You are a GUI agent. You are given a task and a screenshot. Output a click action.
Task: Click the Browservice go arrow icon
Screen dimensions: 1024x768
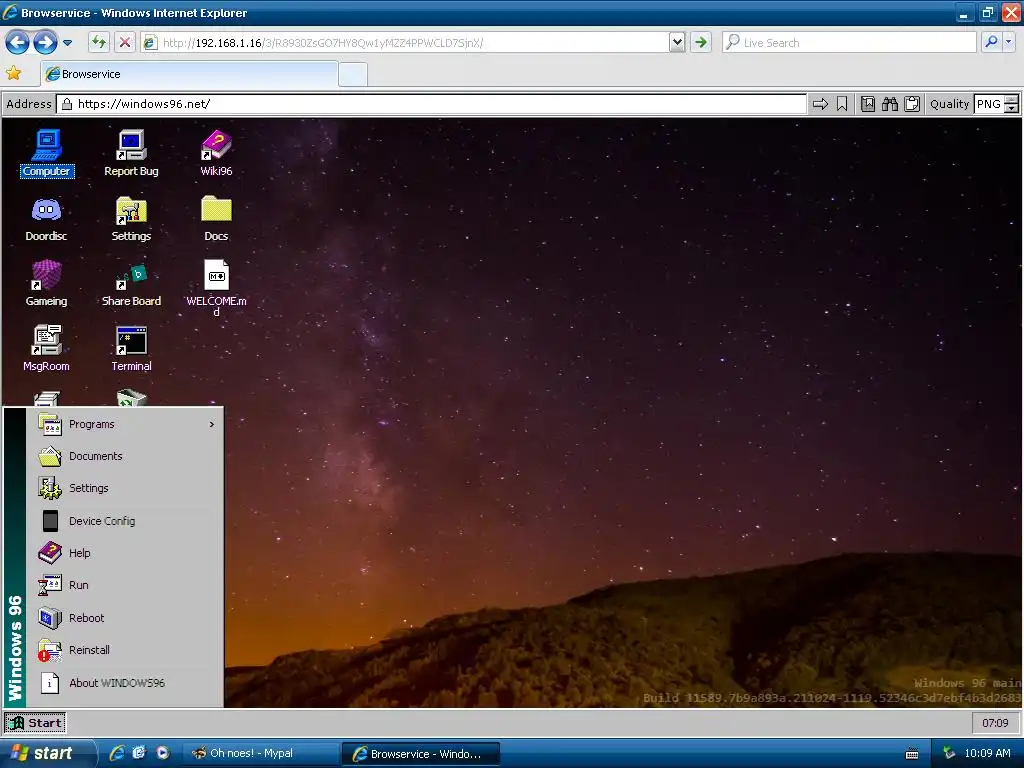click(820, 104)
